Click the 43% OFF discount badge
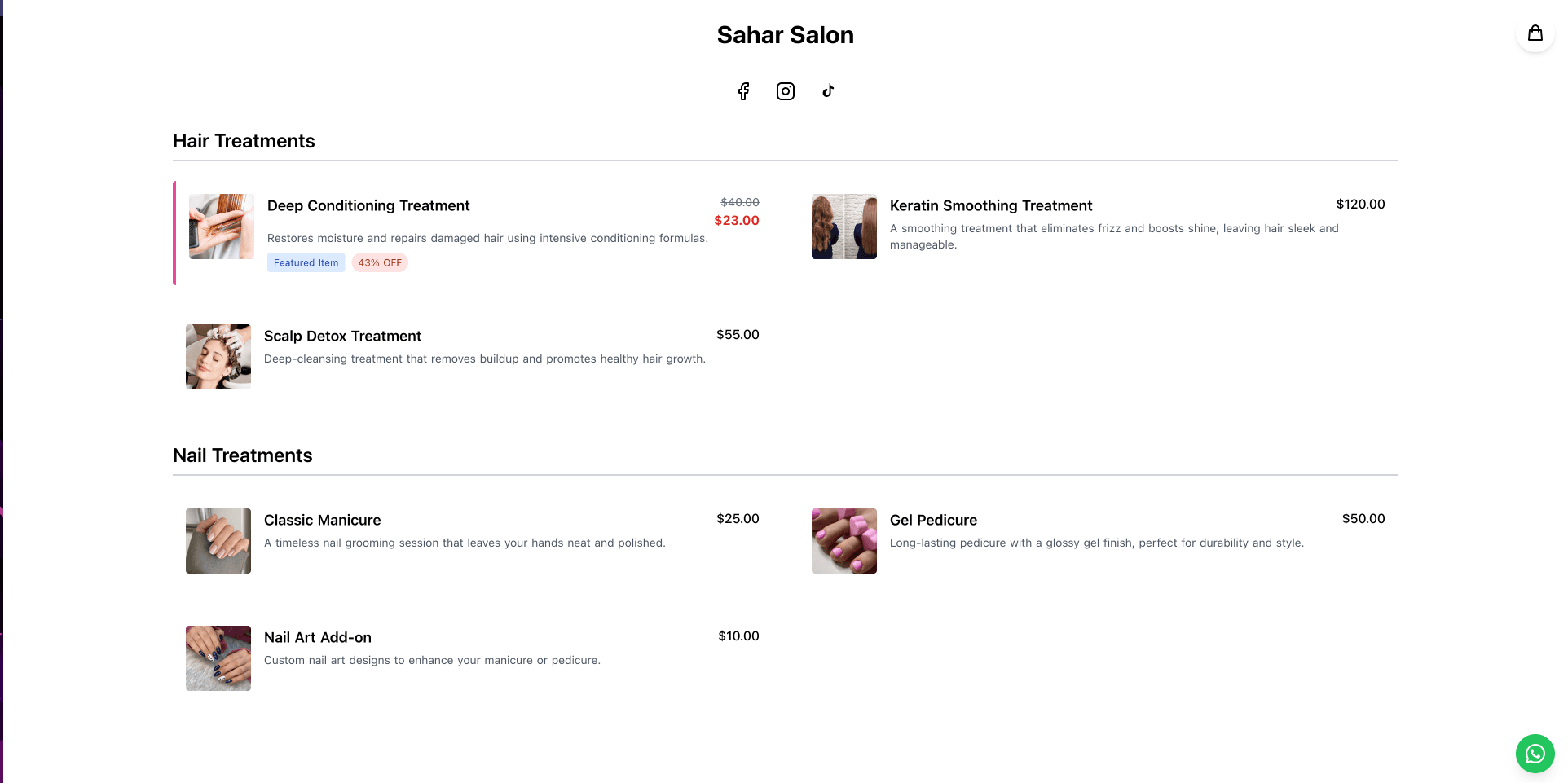1568x783 pixels. point(380,262)
